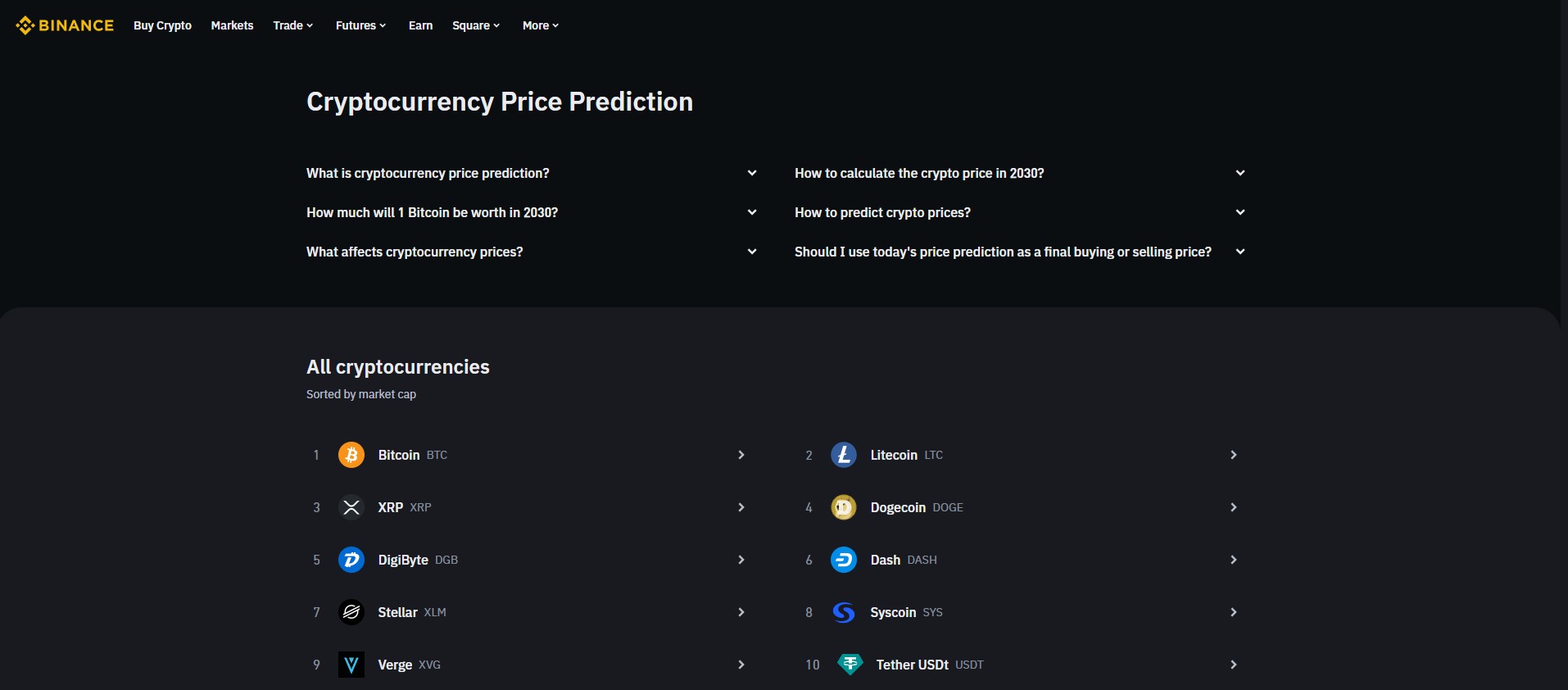Image resolution: width=1568 pixels, height=690 pixels.
Task: Open Stellar XLM prediction via its arrow
Action: point(740,612)
